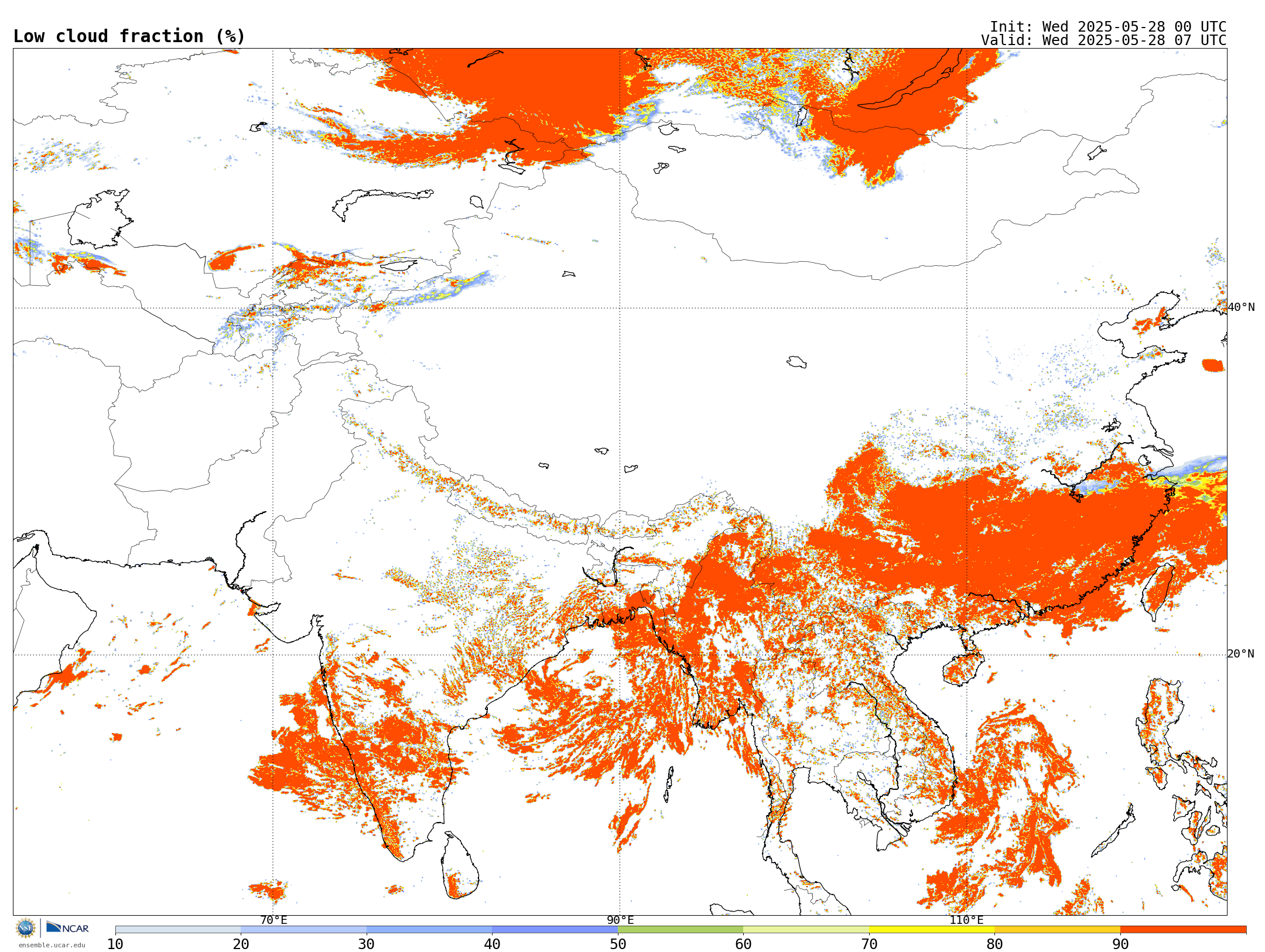Screen dimensions: 1265x952
Task: Click the colorbar tick label 70
Action: pyautogui.click(x=869, y=944)
